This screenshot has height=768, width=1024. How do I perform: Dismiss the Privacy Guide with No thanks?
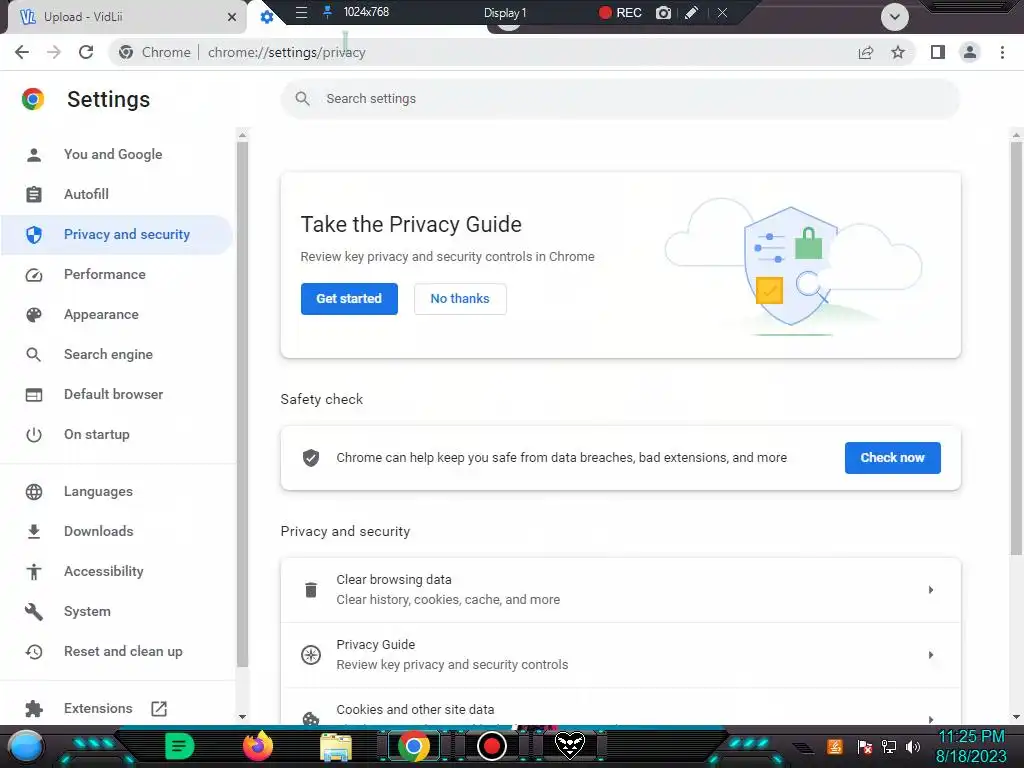tap(460, 298)
